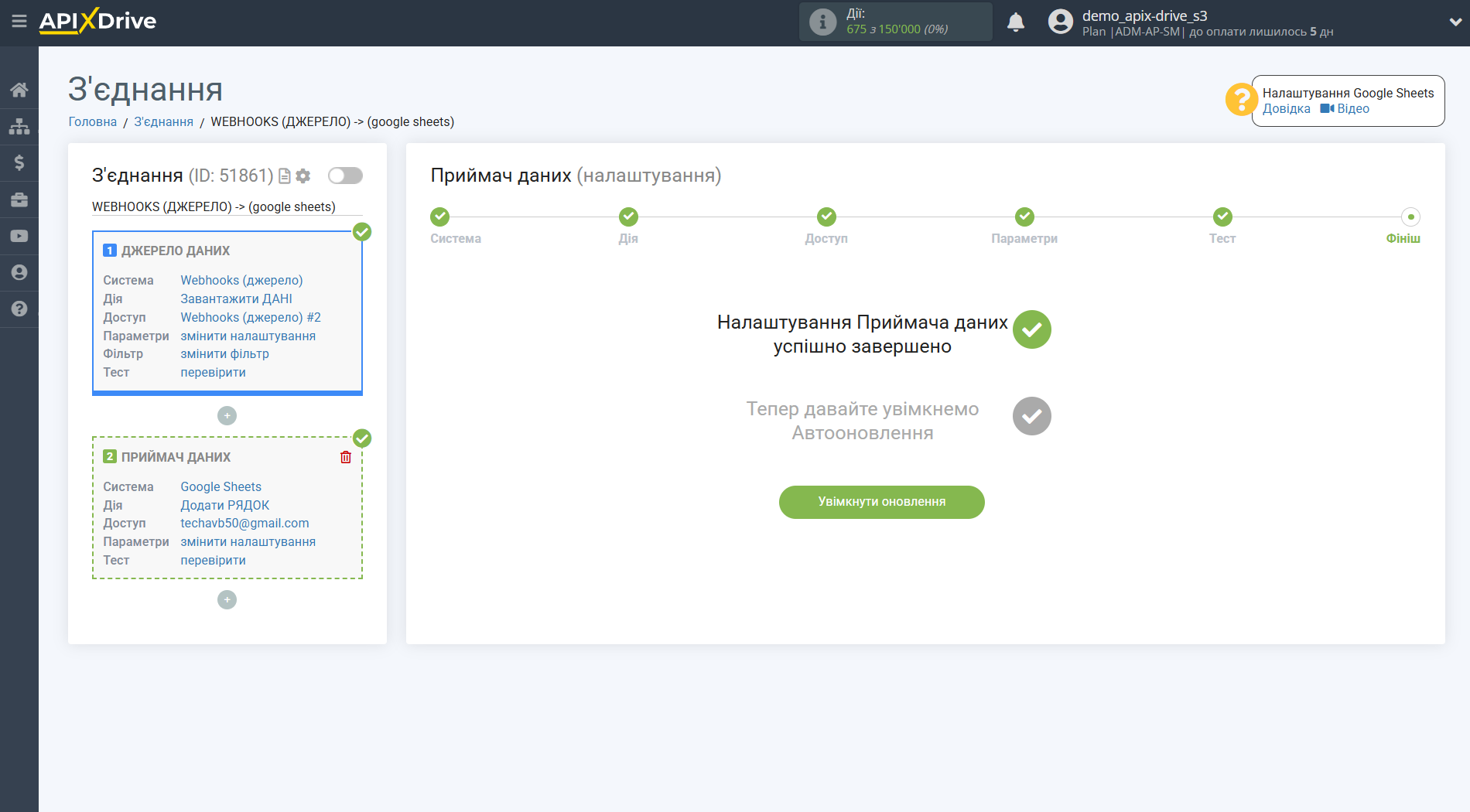Go to Фініш step
Image resolution: width=1470 pixels, height=812 pixels.
1410,217
